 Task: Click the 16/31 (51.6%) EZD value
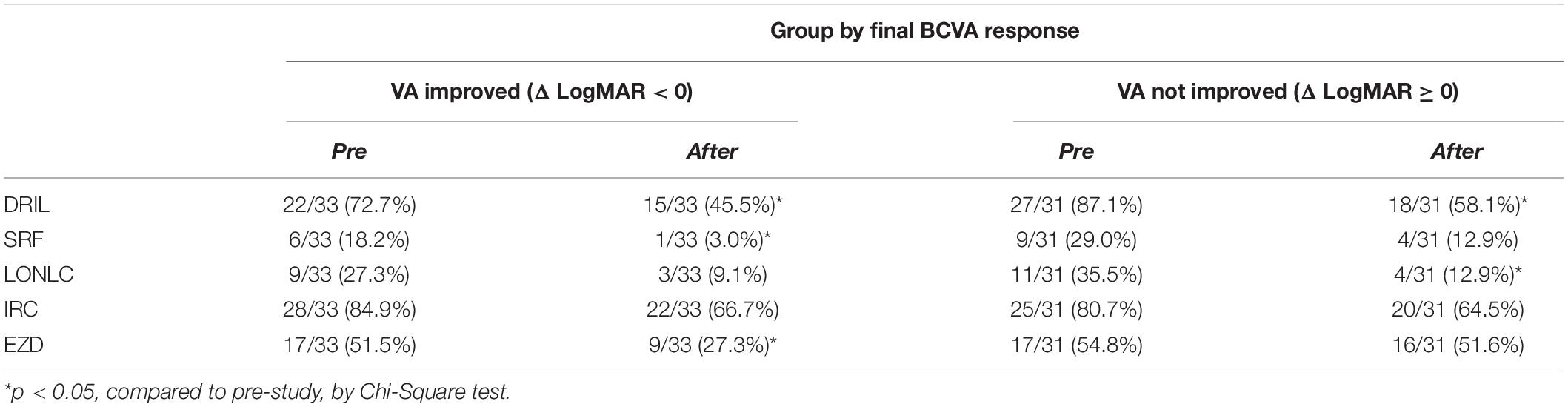tap(1457, 344)
